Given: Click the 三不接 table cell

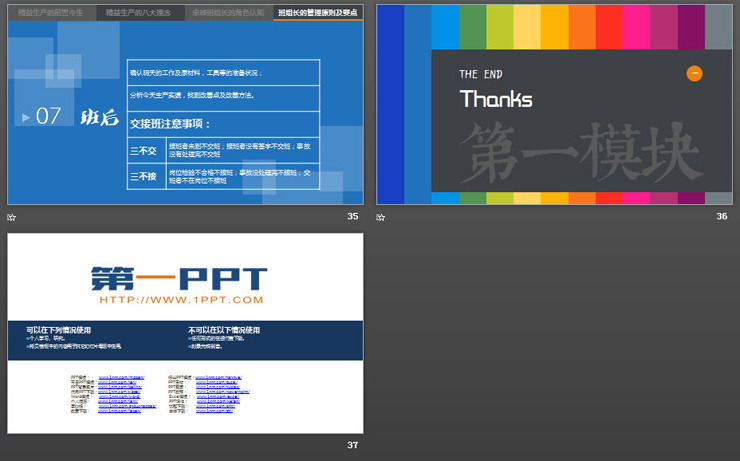Looking at the screenshot, I should pyautogui.click(x=147, y=176).
